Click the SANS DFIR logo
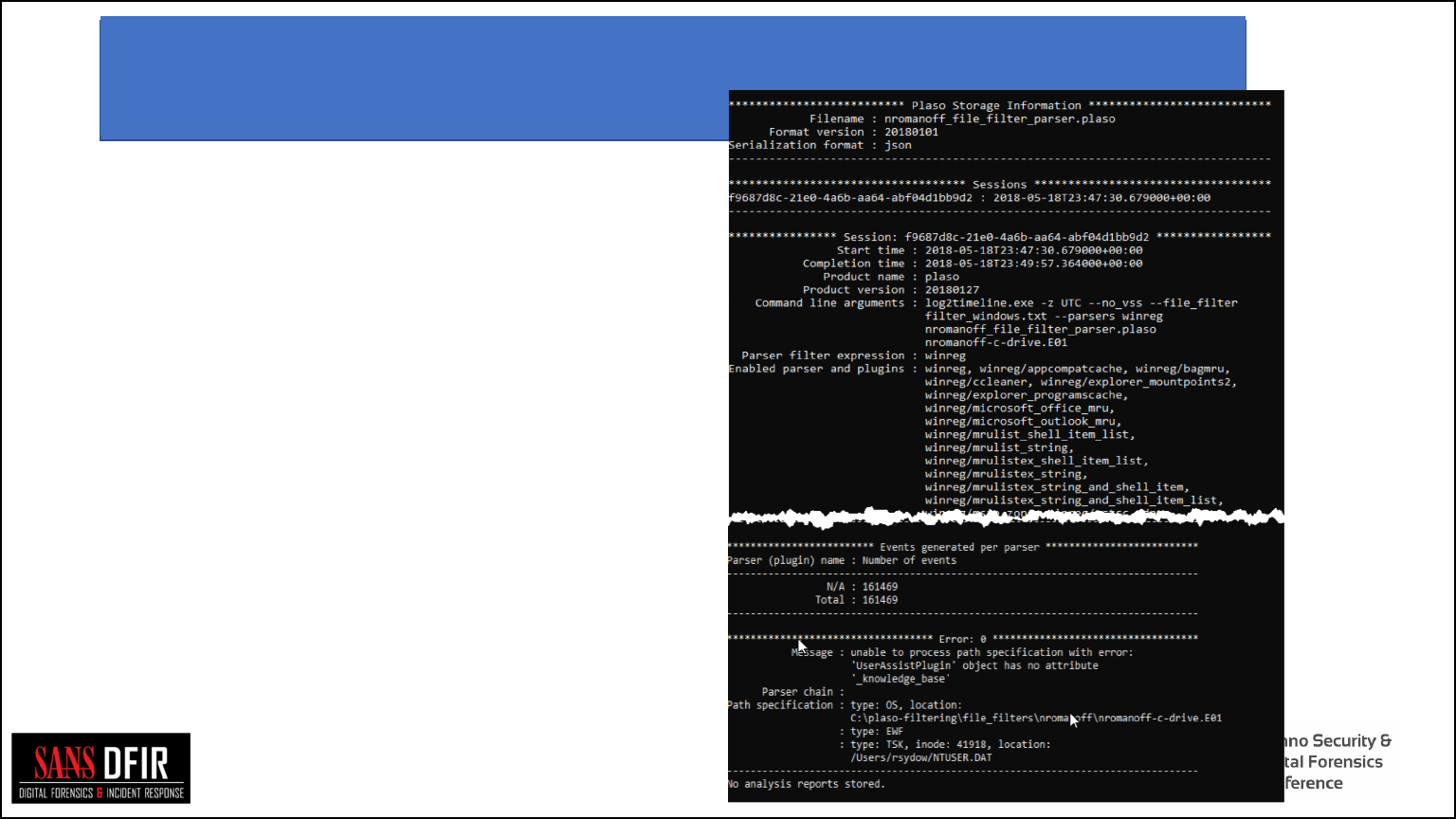Image resolution: width=1456 pixels, height=819 pixels. pos(101,768)
